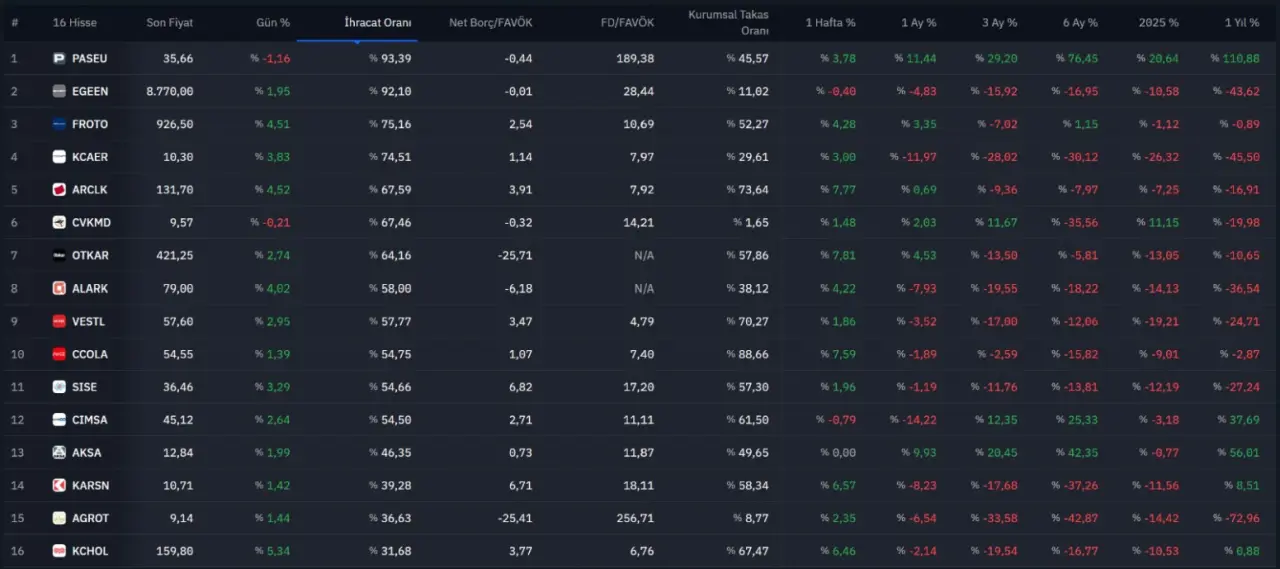Click the PASEU company logo icon
This screenshot has height=569, width=1280.
[59, 59]
